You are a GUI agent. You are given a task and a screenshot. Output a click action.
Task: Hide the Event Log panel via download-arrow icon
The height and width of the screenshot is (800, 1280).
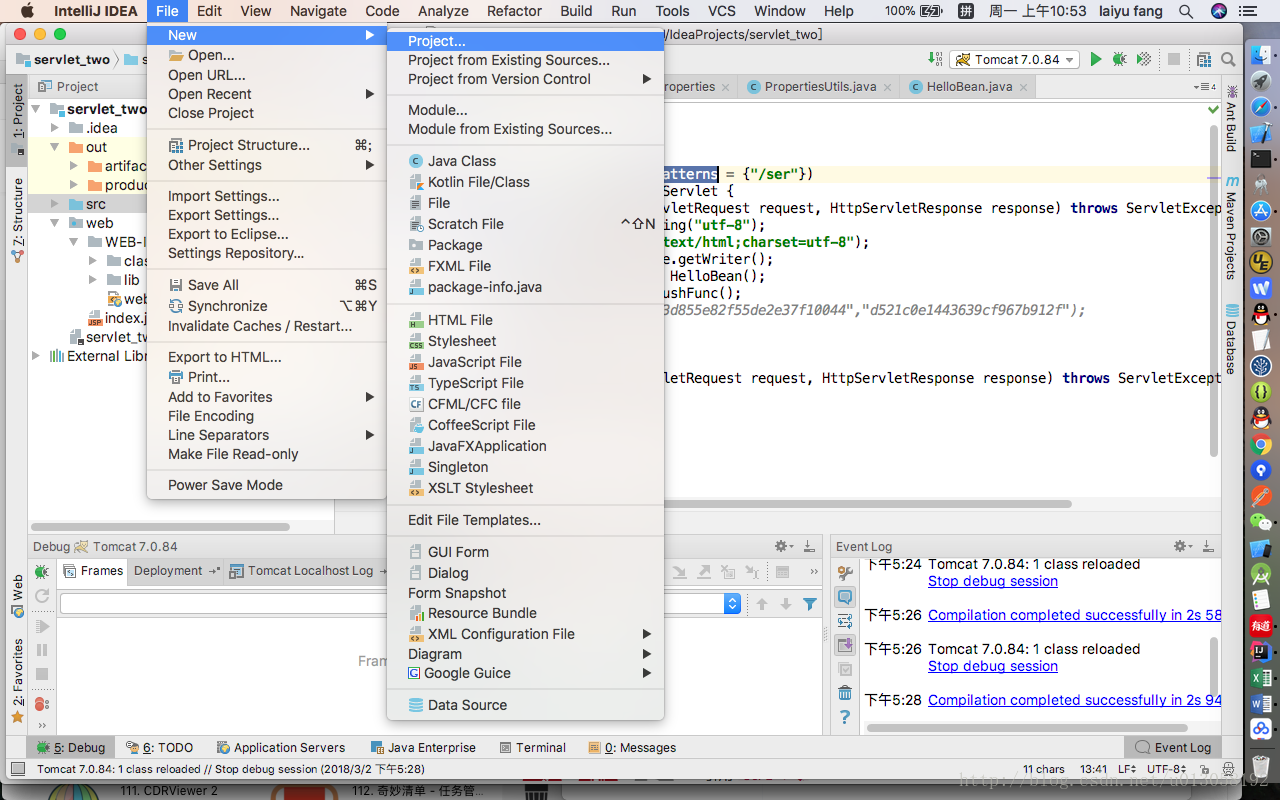(x=1209, y=546)
